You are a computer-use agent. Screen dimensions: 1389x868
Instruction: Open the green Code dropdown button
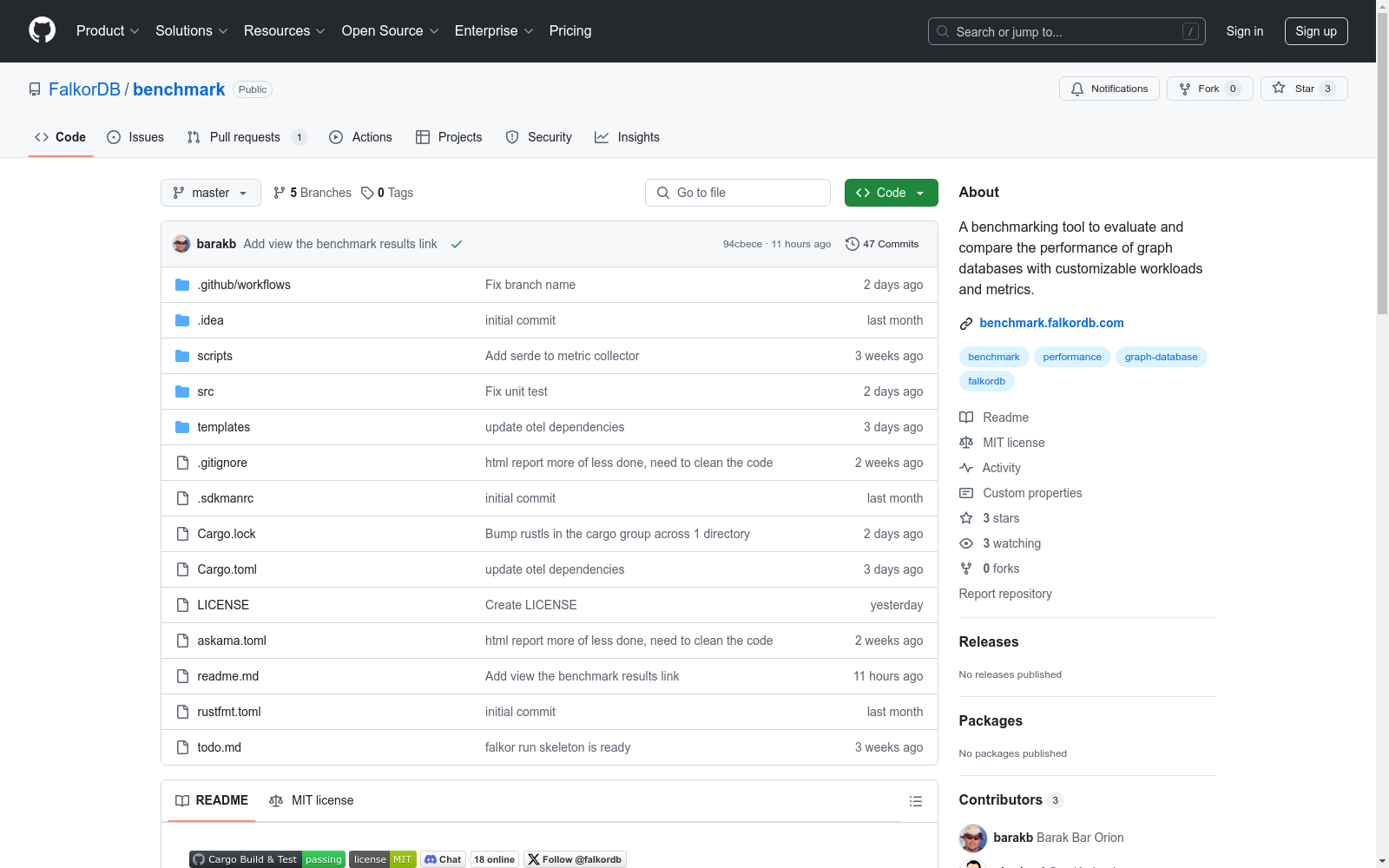(891, 193)
